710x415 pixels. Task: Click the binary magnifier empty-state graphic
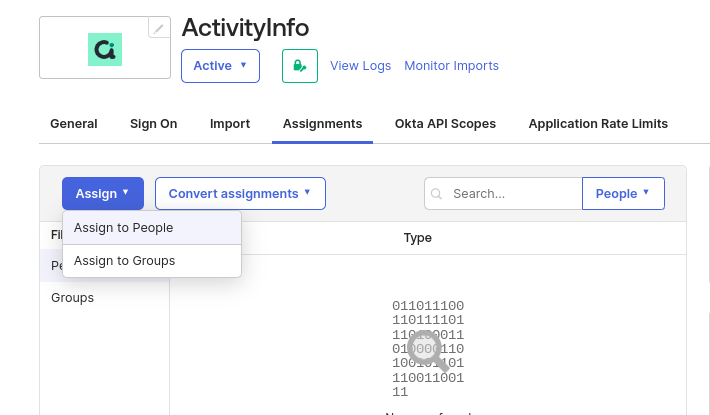coord(428,349)
